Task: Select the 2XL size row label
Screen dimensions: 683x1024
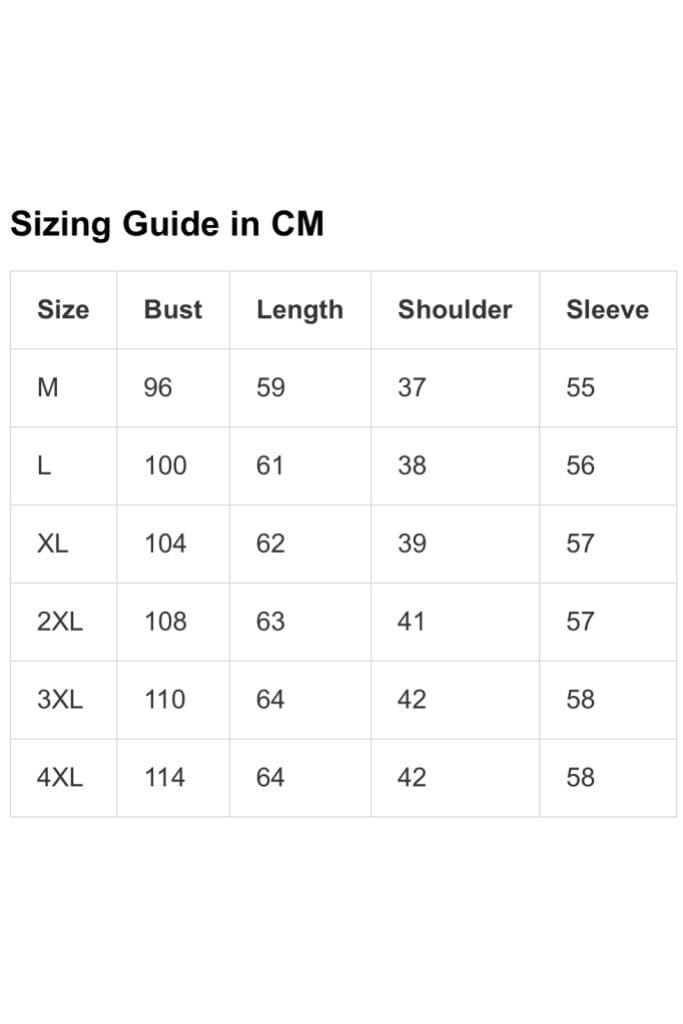Action: coord(60,621)
